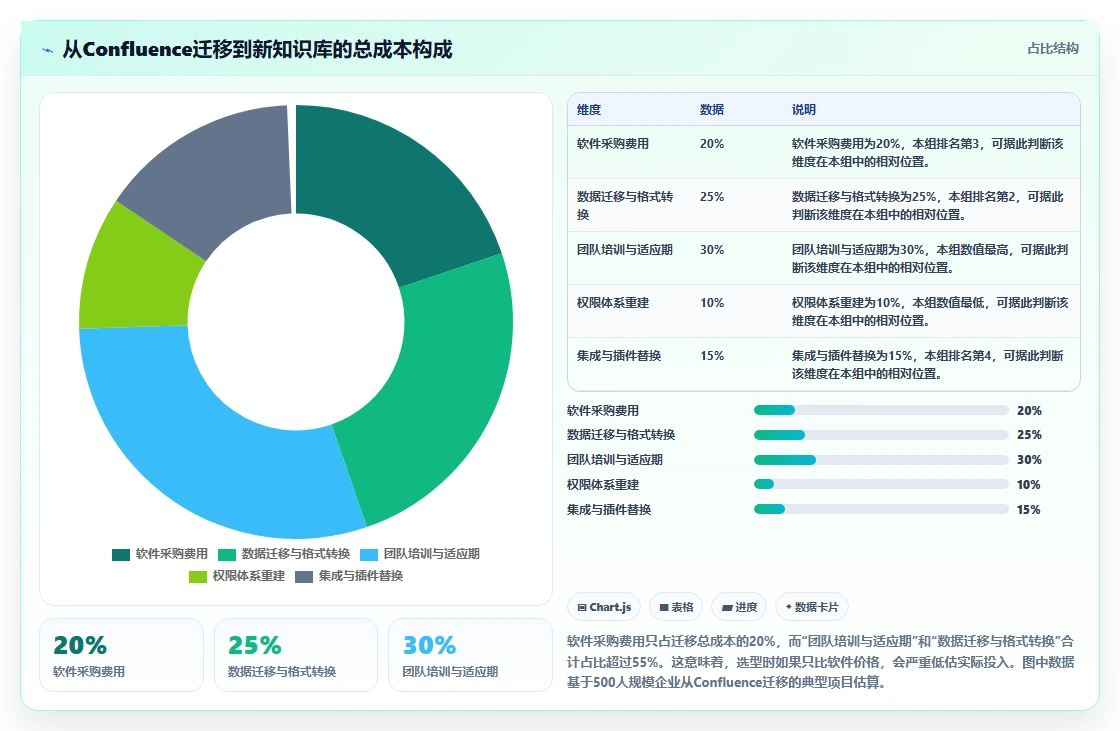Image resolution: width=1120 pixels, height=731 pixels.
Task: Select the 权限体系重建 table row name
Action: click(613, 303)
